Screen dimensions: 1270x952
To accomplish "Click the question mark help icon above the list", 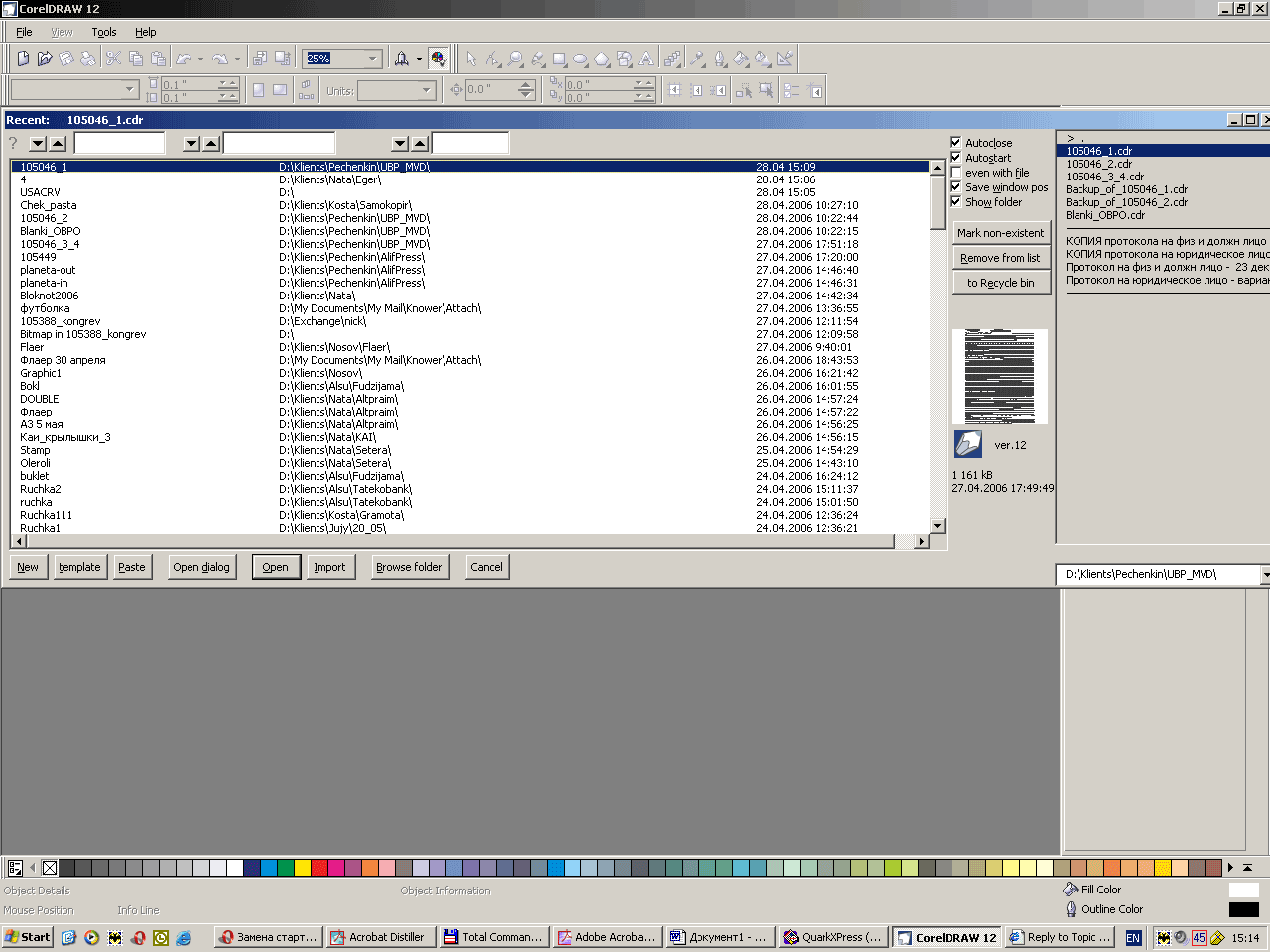I will click(x=13, y=143).
